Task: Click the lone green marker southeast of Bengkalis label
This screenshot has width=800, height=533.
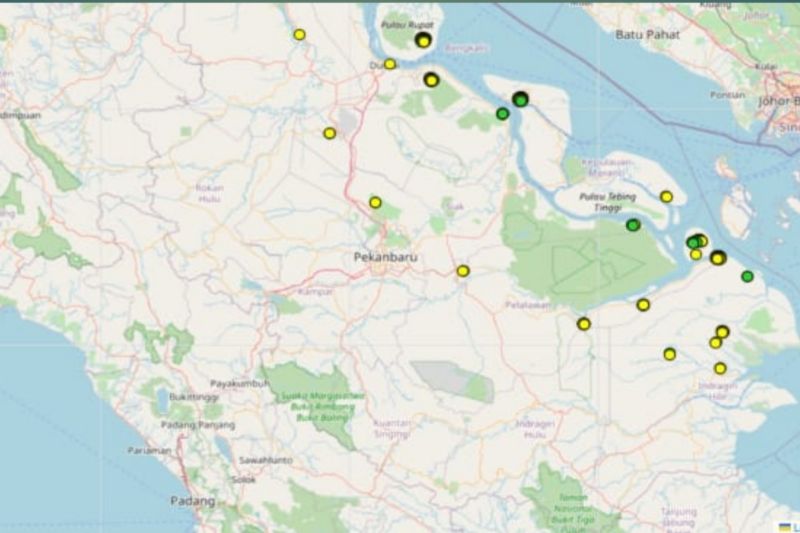Action: pos(502,113)
